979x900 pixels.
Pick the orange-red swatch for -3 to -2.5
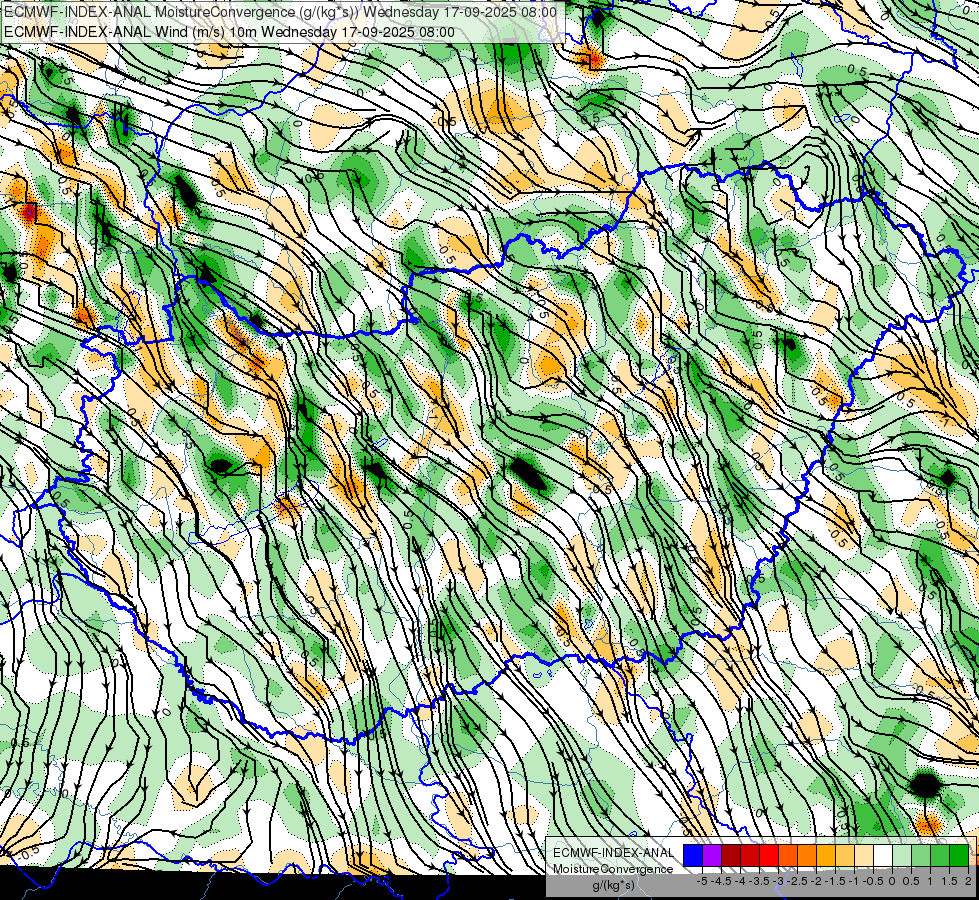click(788, 856)
